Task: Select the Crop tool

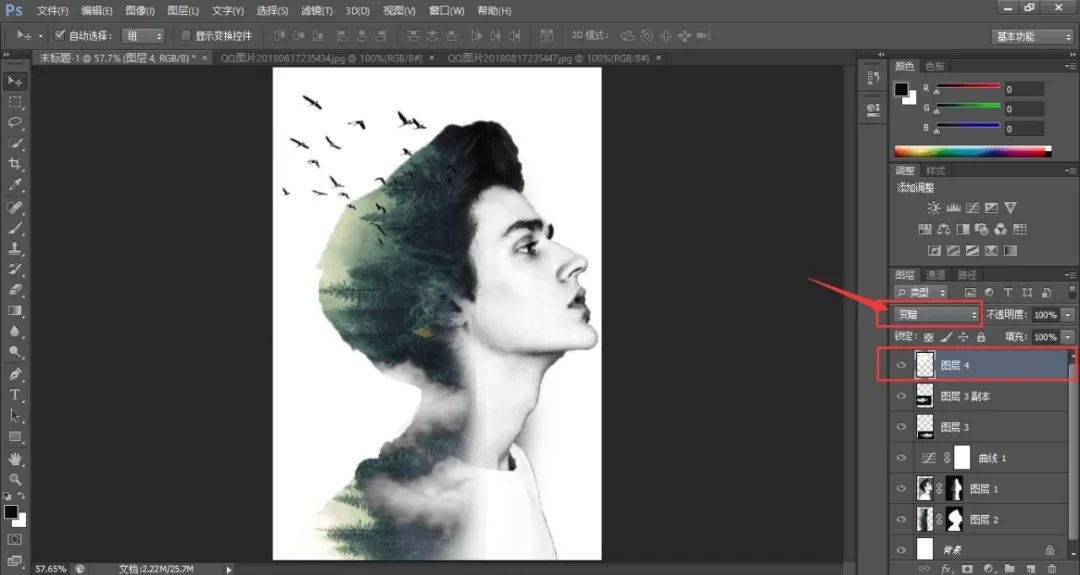Action: point(14,164)
